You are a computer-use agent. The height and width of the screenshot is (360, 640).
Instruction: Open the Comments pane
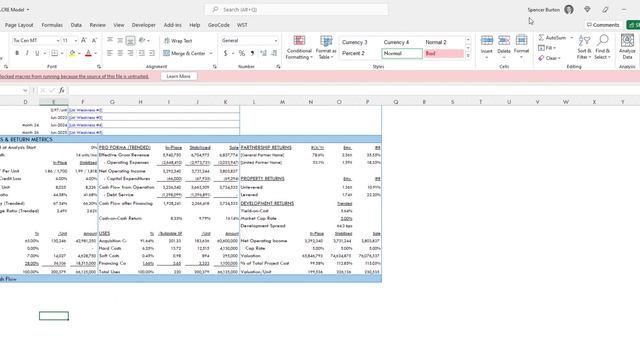(x=603, y=25)
